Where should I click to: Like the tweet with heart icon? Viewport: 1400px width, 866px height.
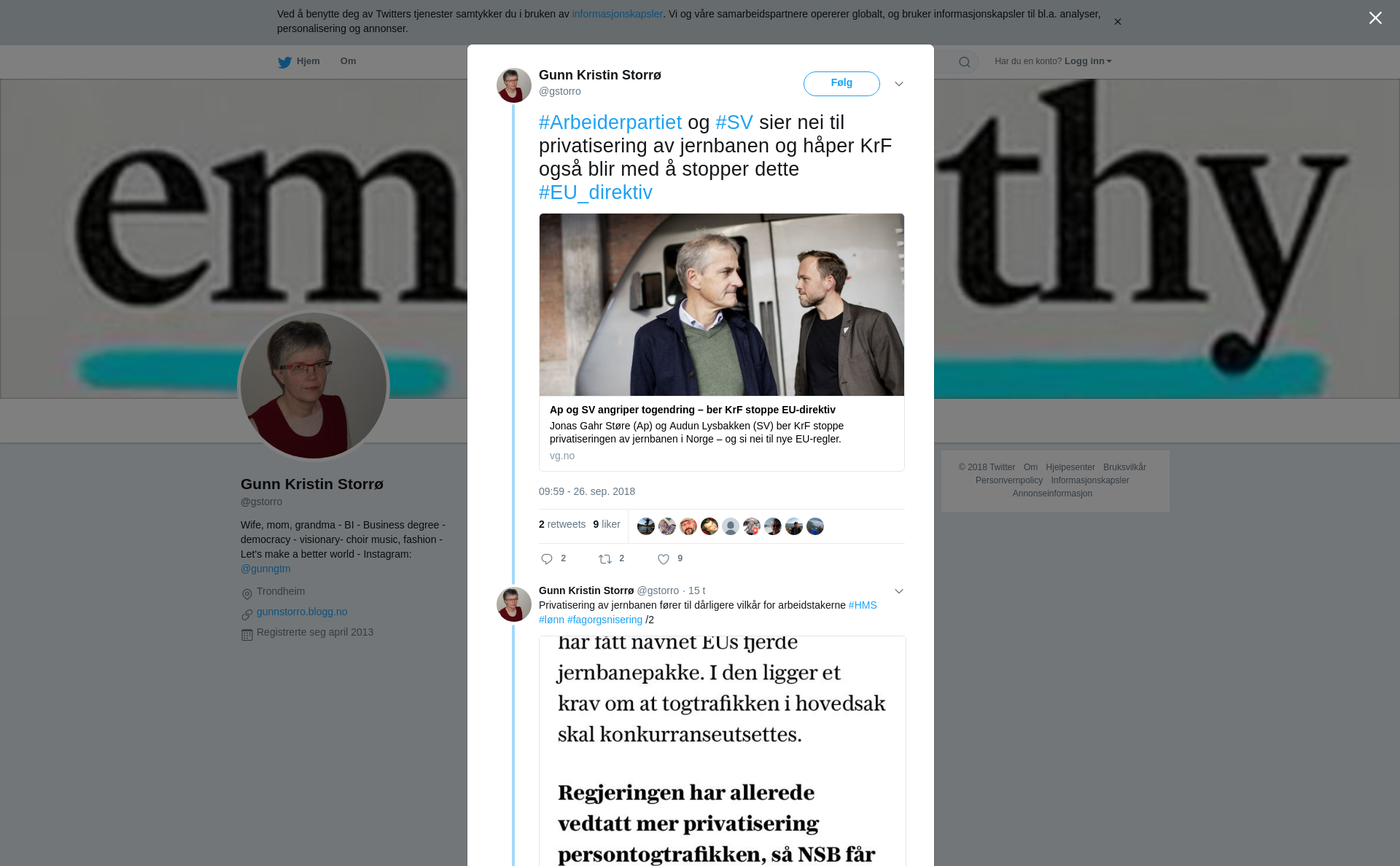click(664, 559)
